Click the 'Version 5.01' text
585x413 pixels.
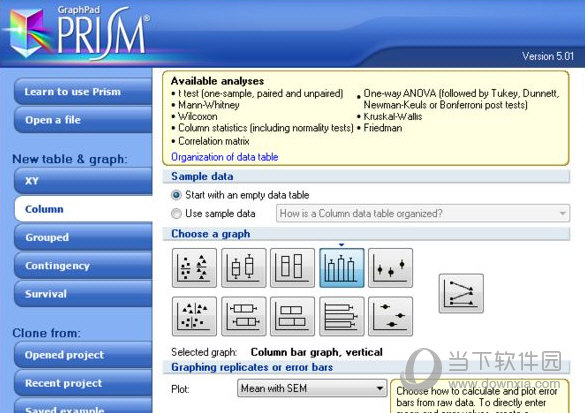click(x=548, y=56)
